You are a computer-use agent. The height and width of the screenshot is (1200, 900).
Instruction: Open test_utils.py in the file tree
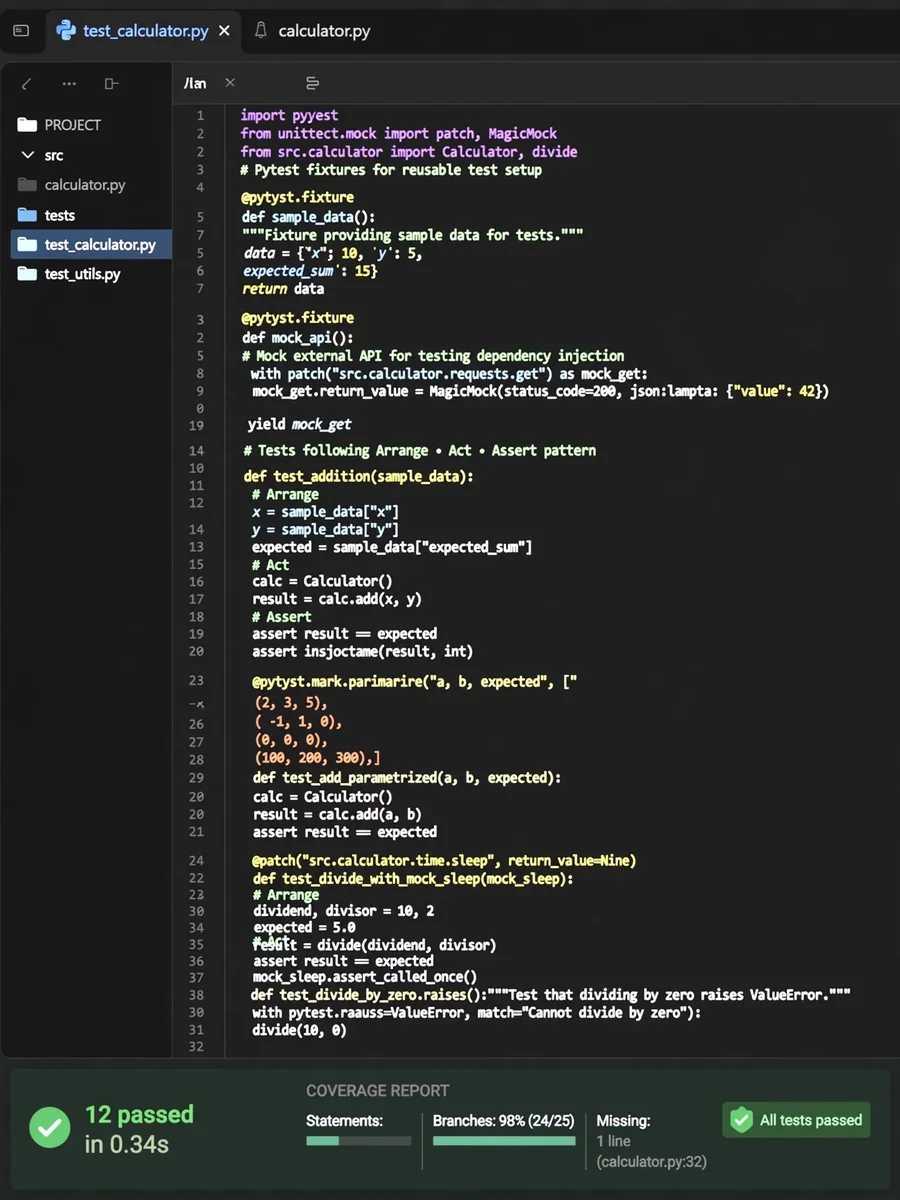click(82, 274)
